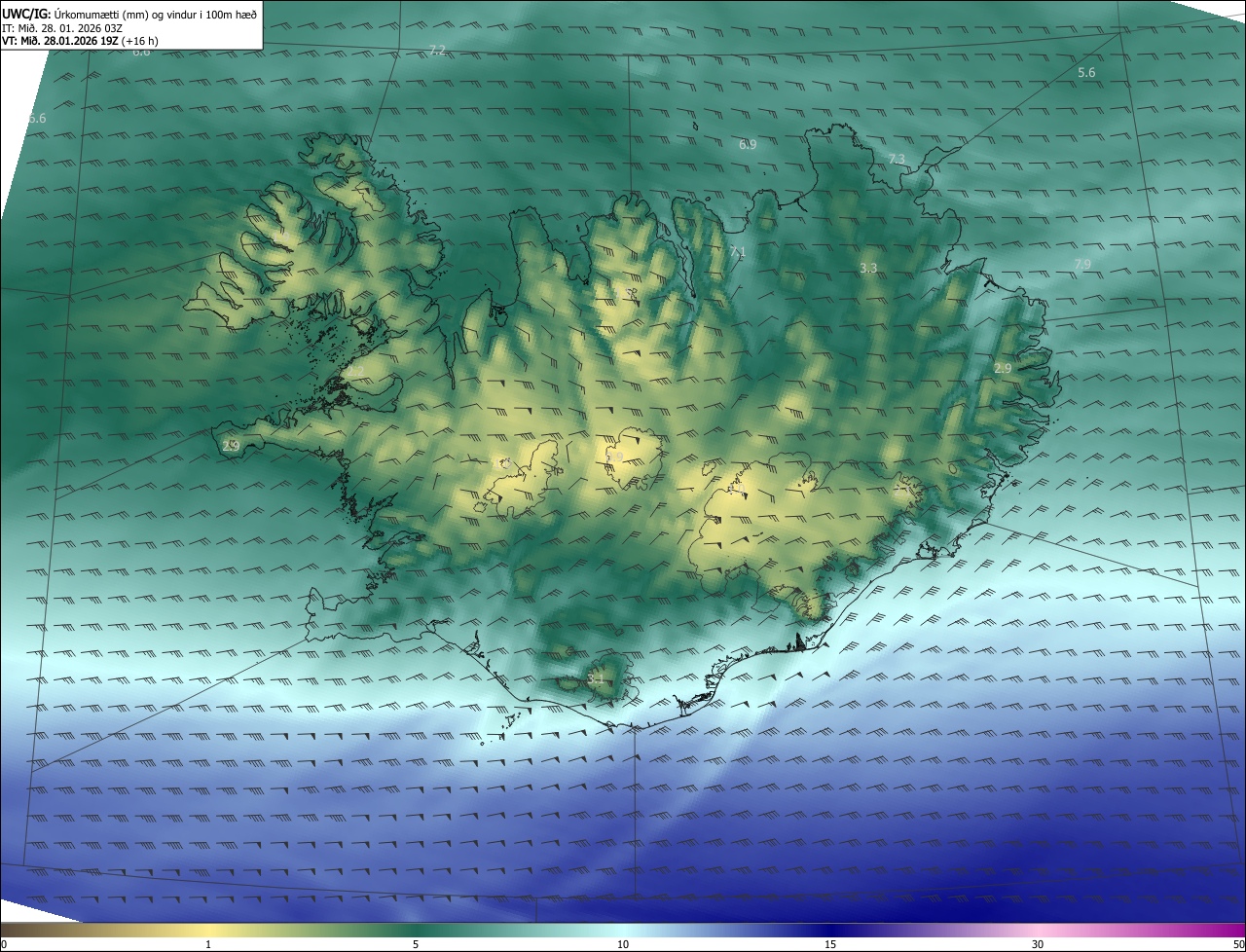Click the 50 tick on the color scale
1246x952 pixels.
pos(1238,944)
